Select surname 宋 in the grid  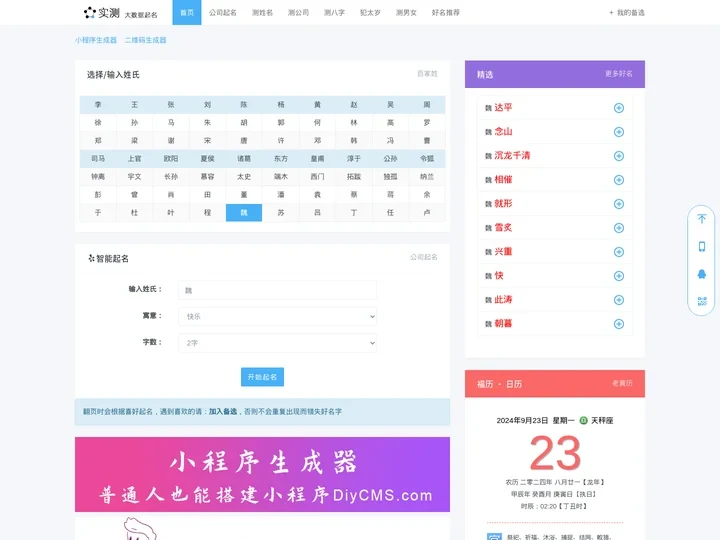(208, 141)
